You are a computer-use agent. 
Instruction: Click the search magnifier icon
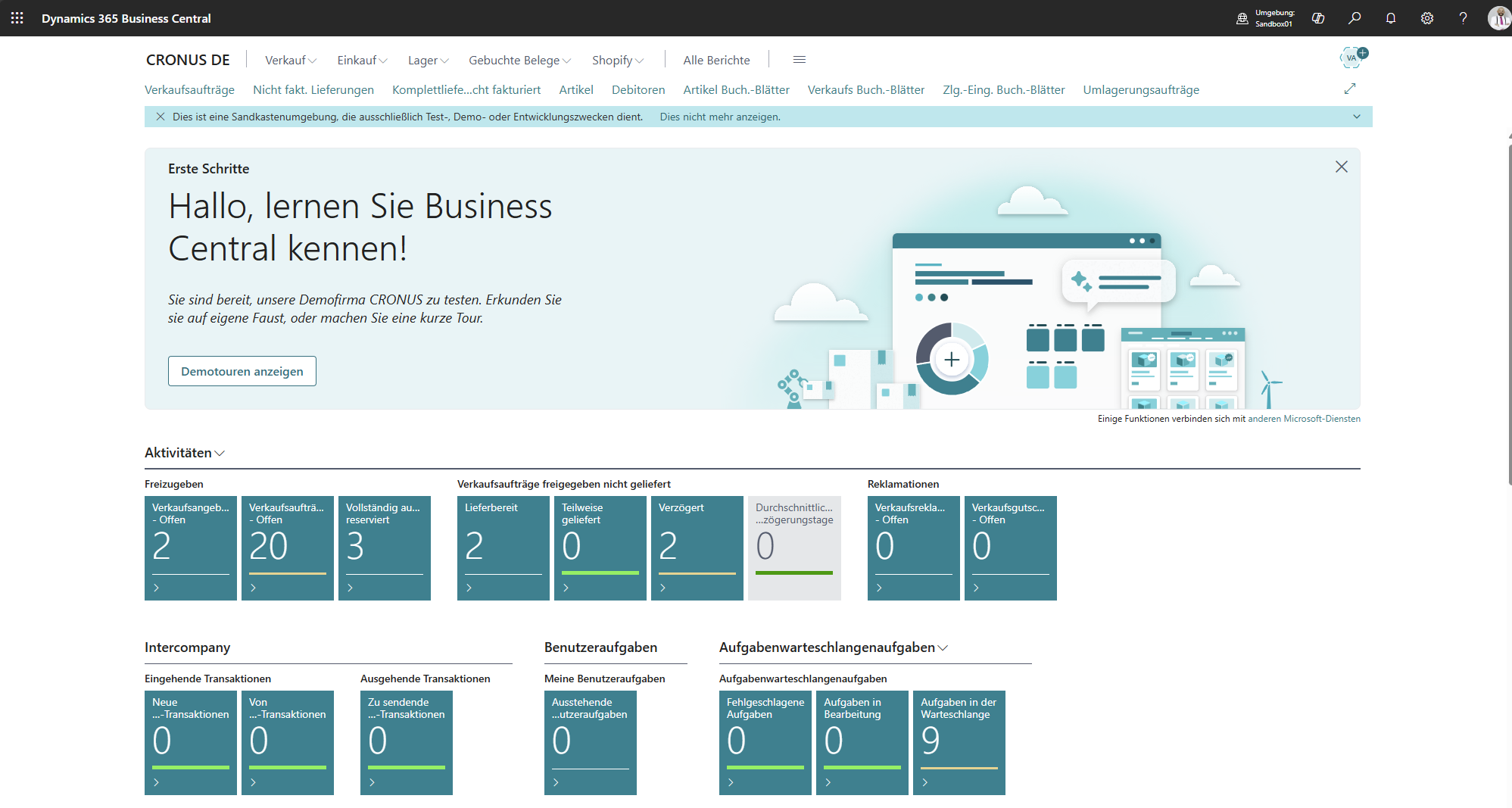coord(1355,18)
